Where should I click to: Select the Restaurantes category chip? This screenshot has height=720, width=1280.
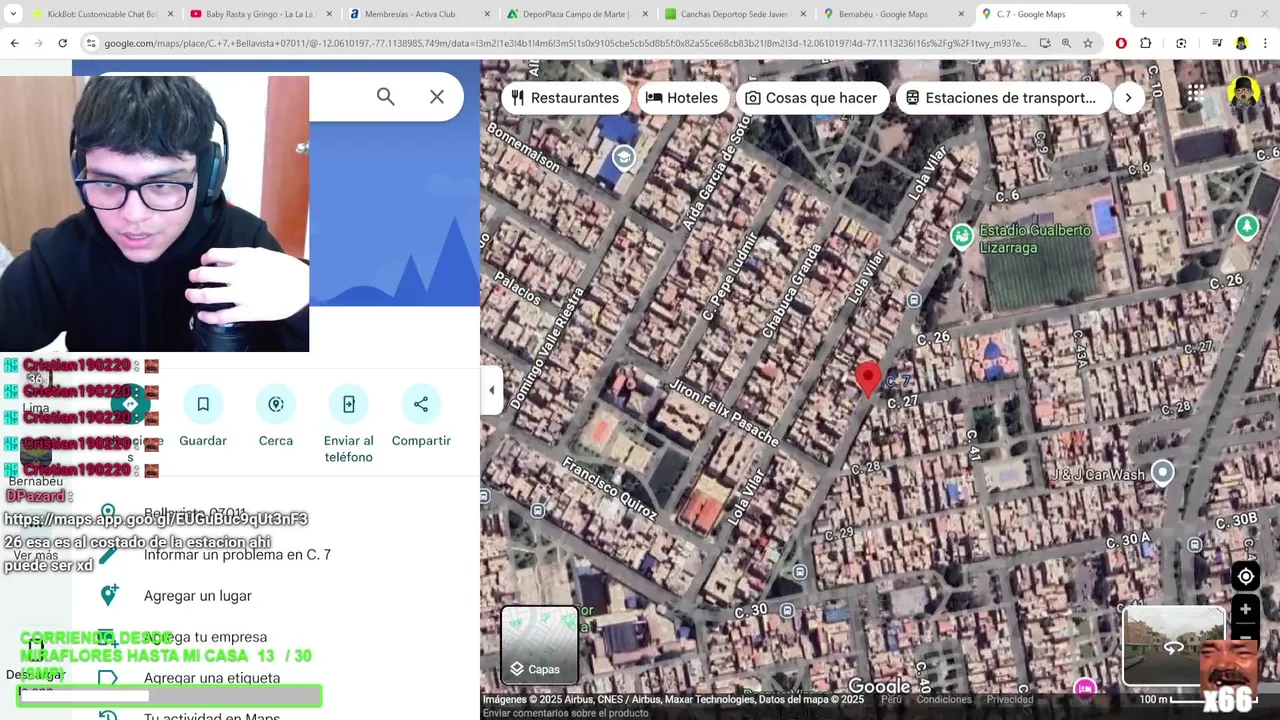565,98
